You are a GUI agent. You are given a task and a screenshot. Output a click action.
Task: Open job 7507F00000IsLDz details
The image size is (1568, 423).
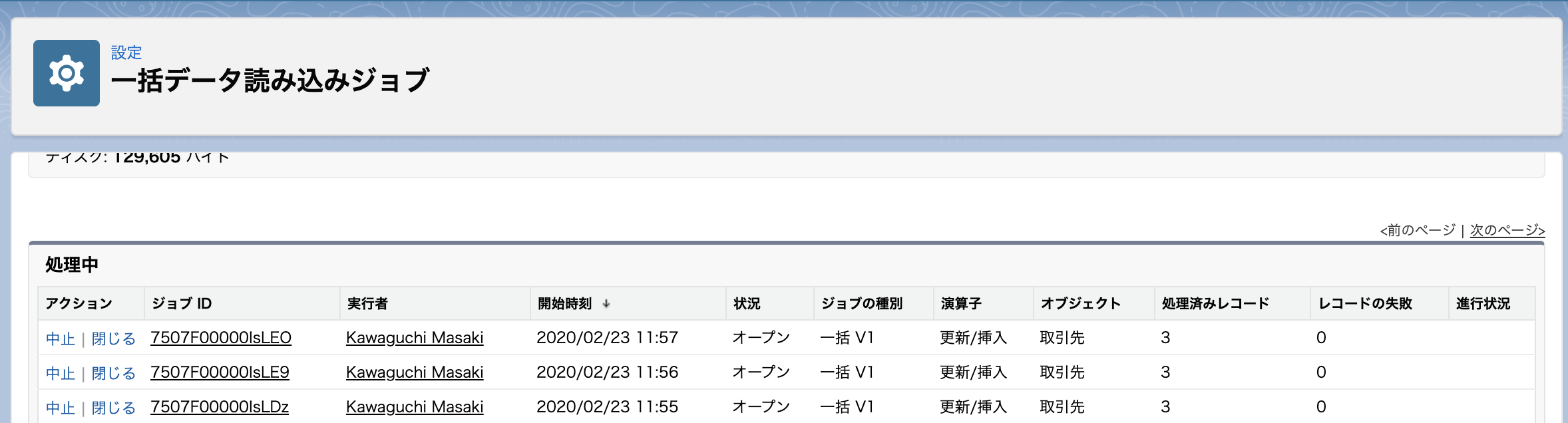[220, 406]
